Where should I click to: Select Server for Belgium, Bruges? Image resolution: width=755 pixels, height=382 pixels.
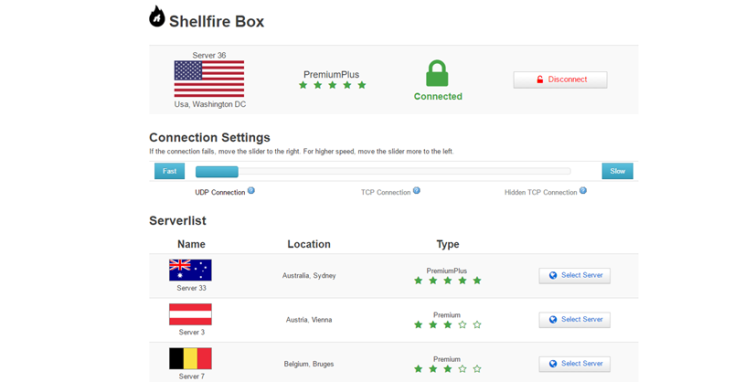click(x=574, y=364)
